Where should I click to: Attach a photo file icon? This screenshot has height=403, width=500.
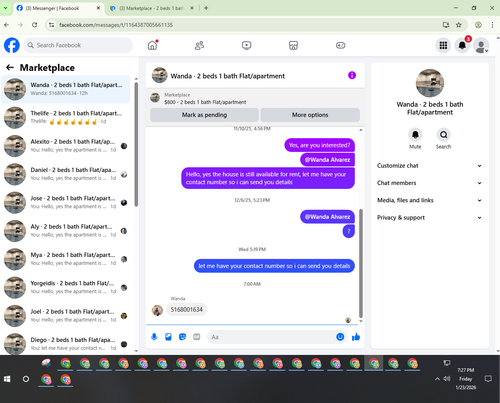(x=168, y=337)
